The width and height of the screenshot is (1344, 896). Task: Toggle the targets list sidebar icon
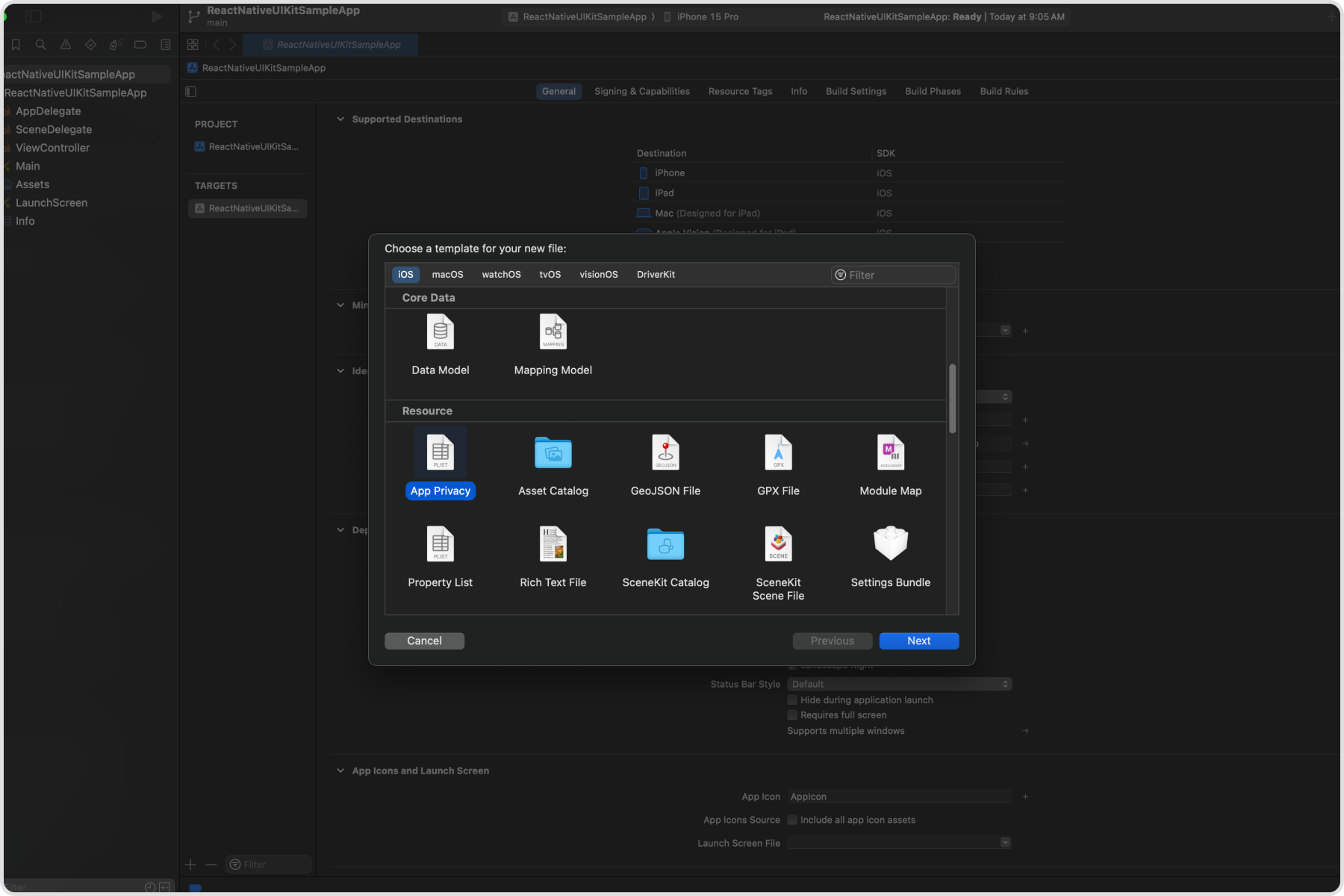190,91
